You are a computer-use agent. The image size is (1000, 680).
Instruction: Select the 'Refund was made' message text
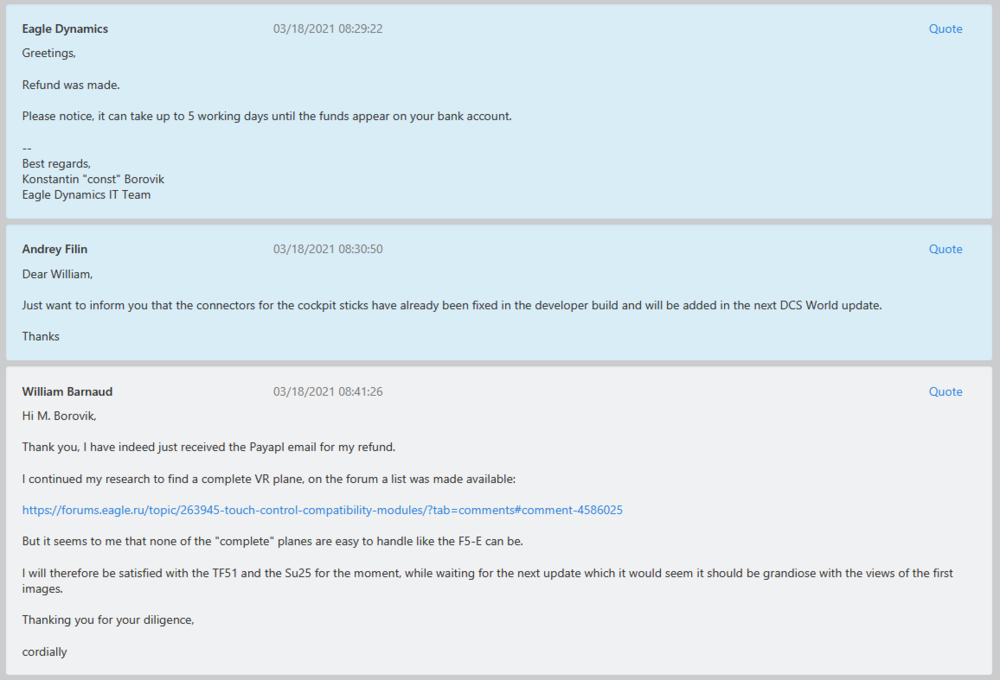coord(70,84)
